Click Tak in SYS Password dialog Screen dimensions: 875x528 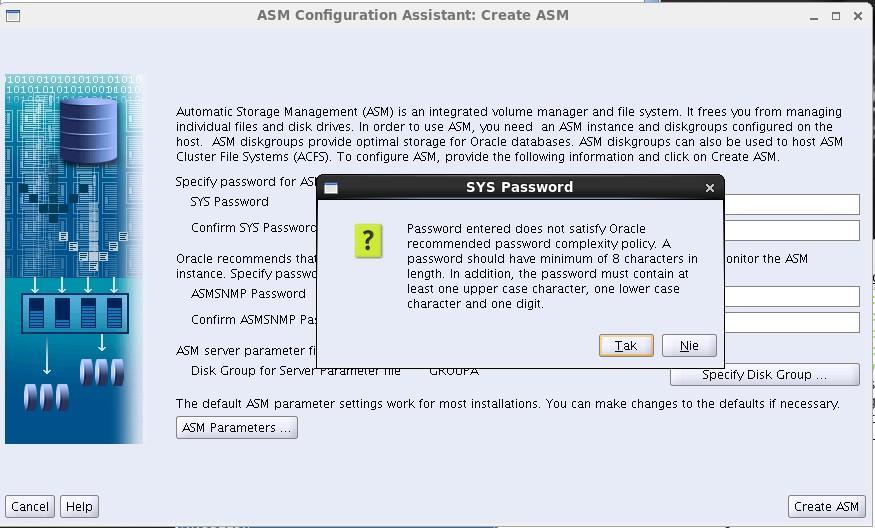(x=626, y=345)
